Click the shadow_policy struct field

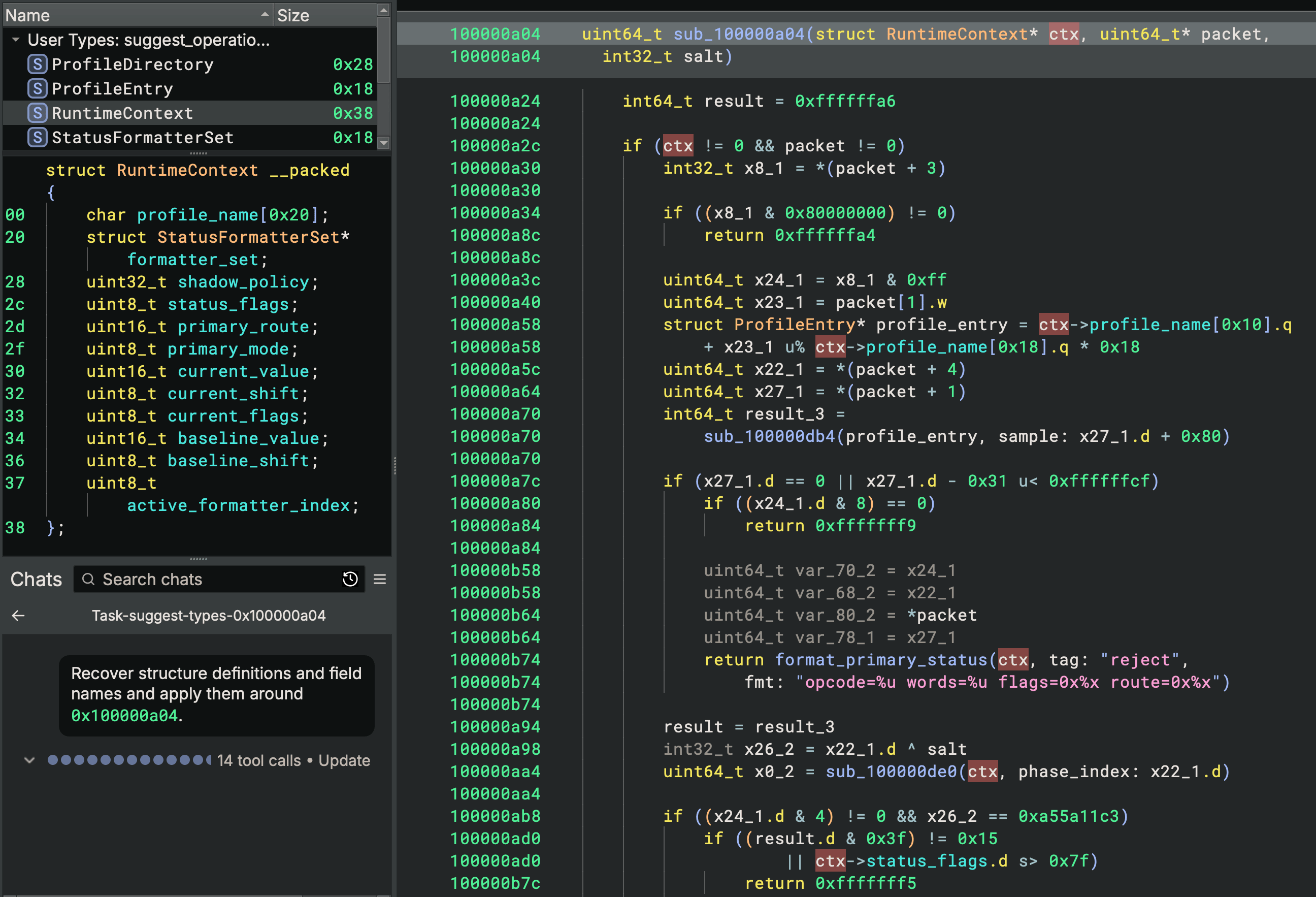tap(244, 281)
